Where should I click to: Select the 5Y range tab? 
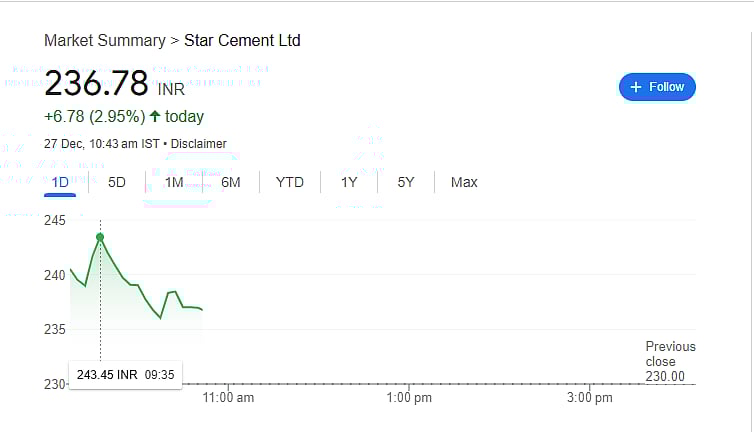point(405,182)
